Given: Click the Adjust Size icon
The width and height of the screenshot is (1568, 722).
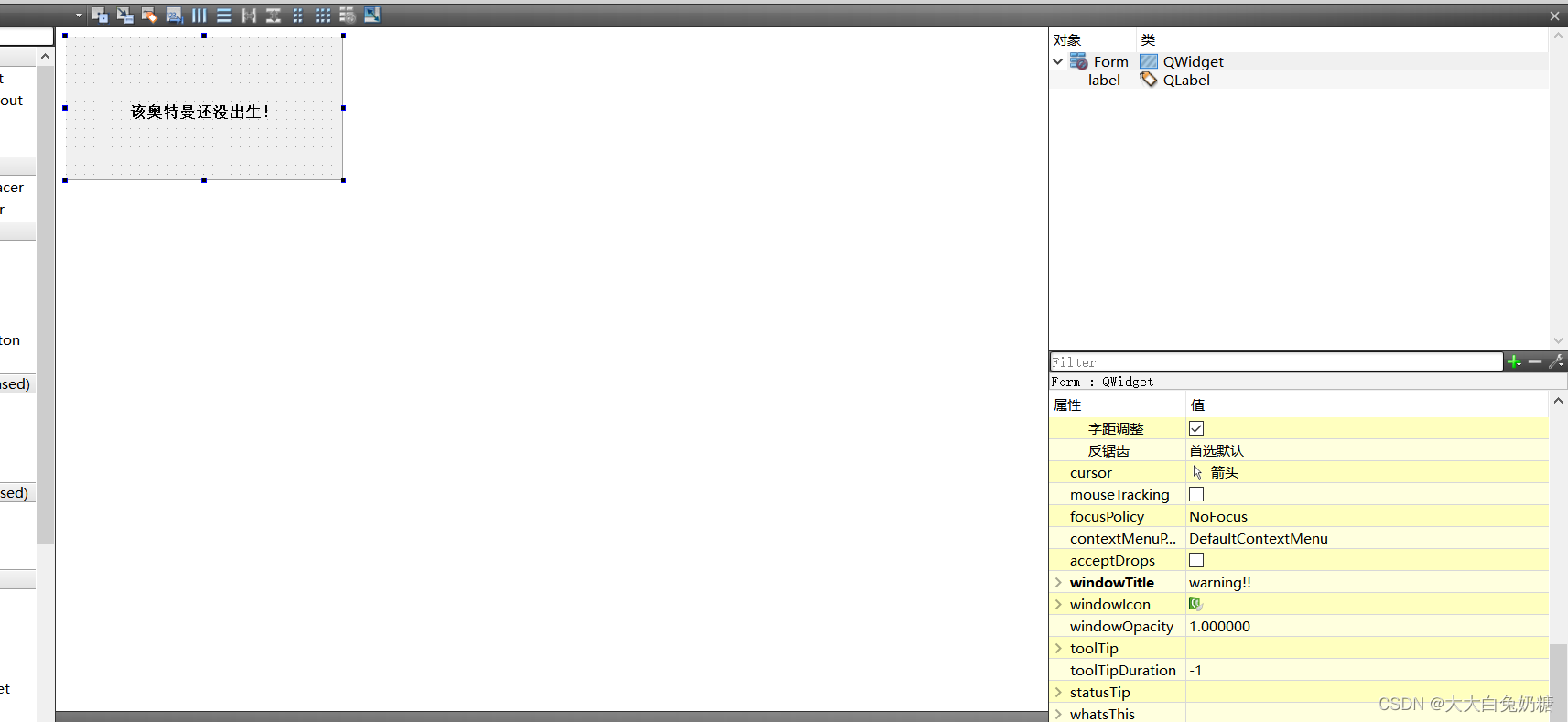Looking at the screenshot, I should (x=372, y=15).
